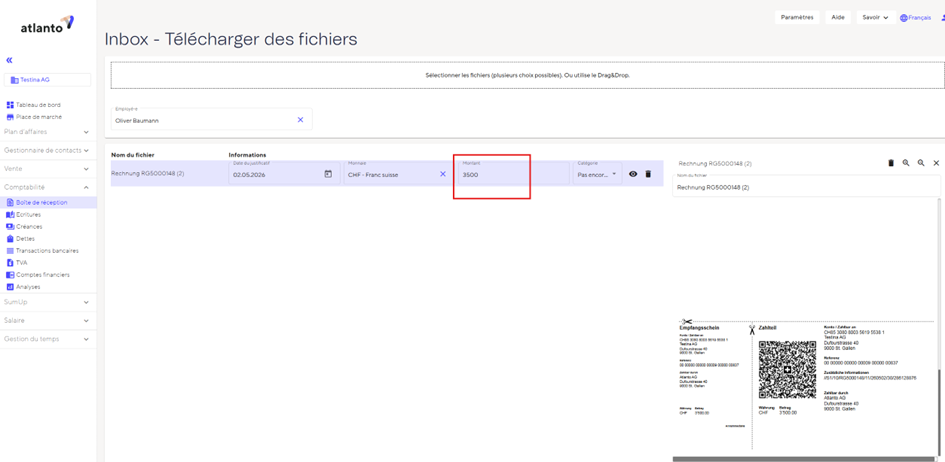
Task: Zoom in on the invoice preview
Action: (x=906, y=163)
